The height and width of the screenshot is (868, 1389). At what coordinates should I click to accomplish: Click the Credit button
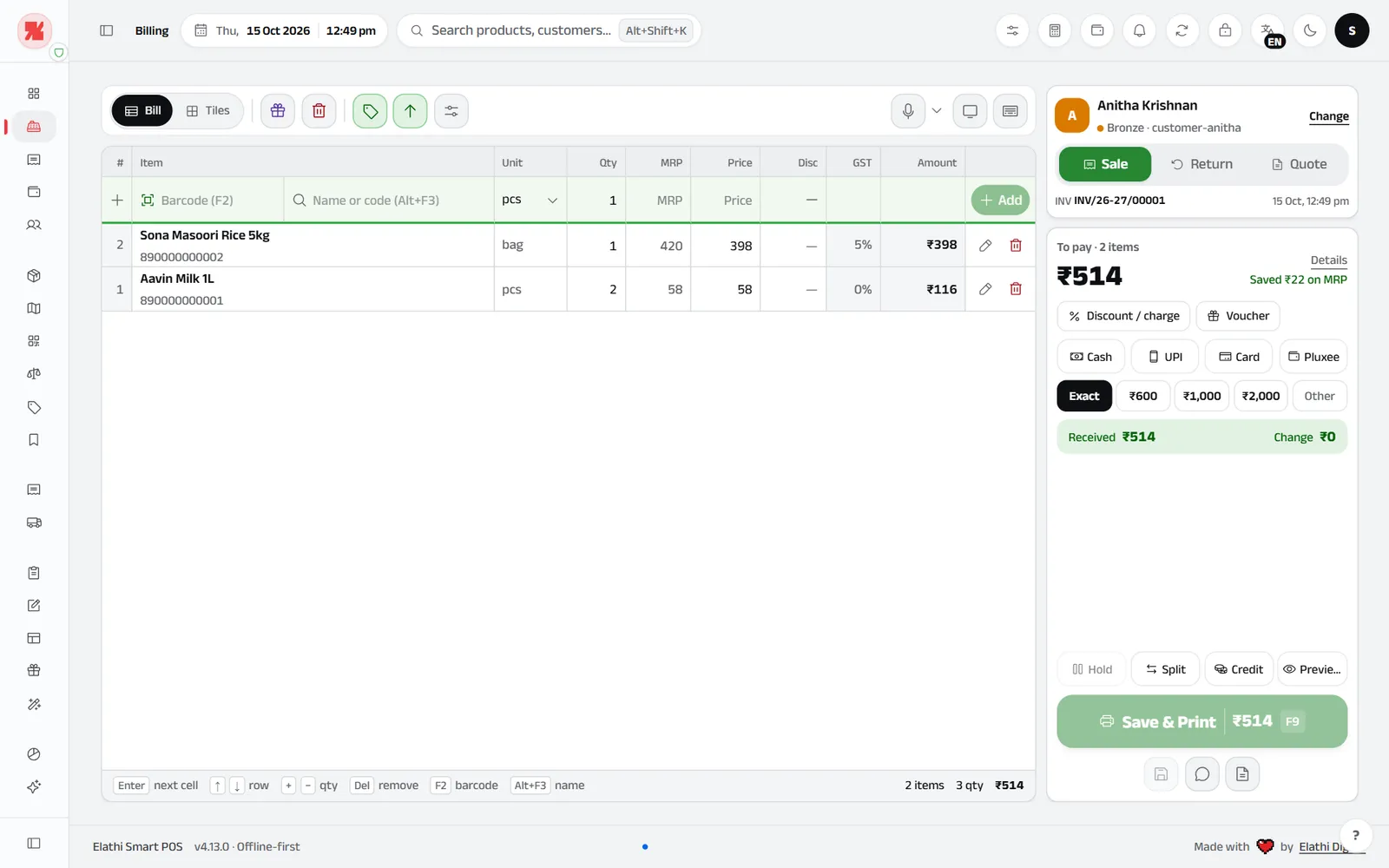click(x=1239, y=669)
